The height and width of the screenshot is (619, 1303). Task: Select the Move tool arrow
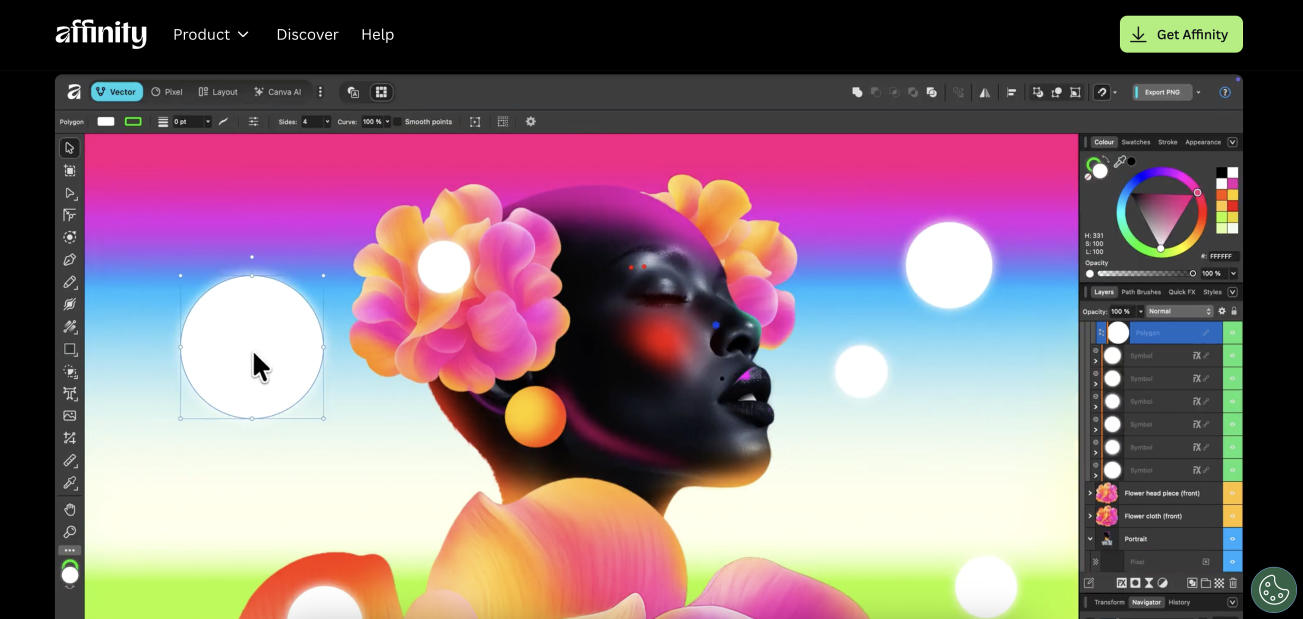point(69,148)
